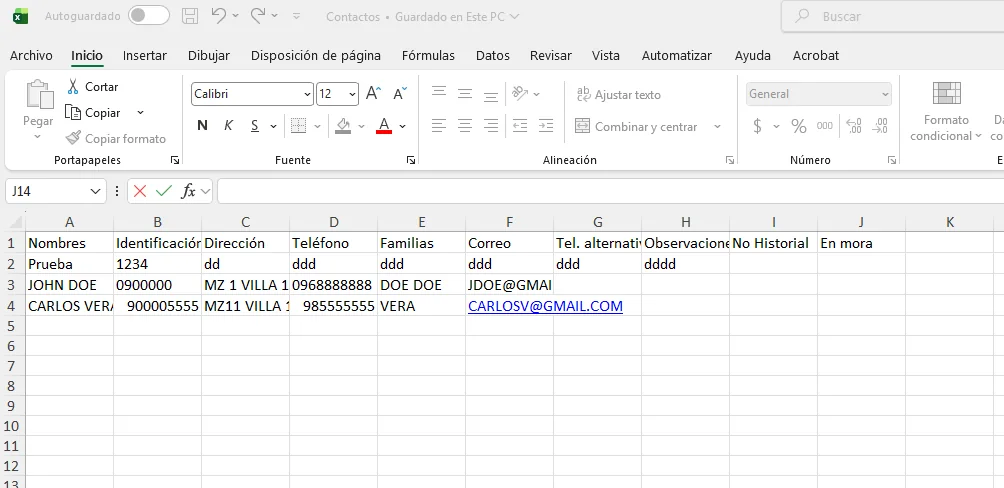This screenshot has height=488, width=1004.
Task: Expand Combinar y centrar dropdown arrow
Action: tap(717, 126)
